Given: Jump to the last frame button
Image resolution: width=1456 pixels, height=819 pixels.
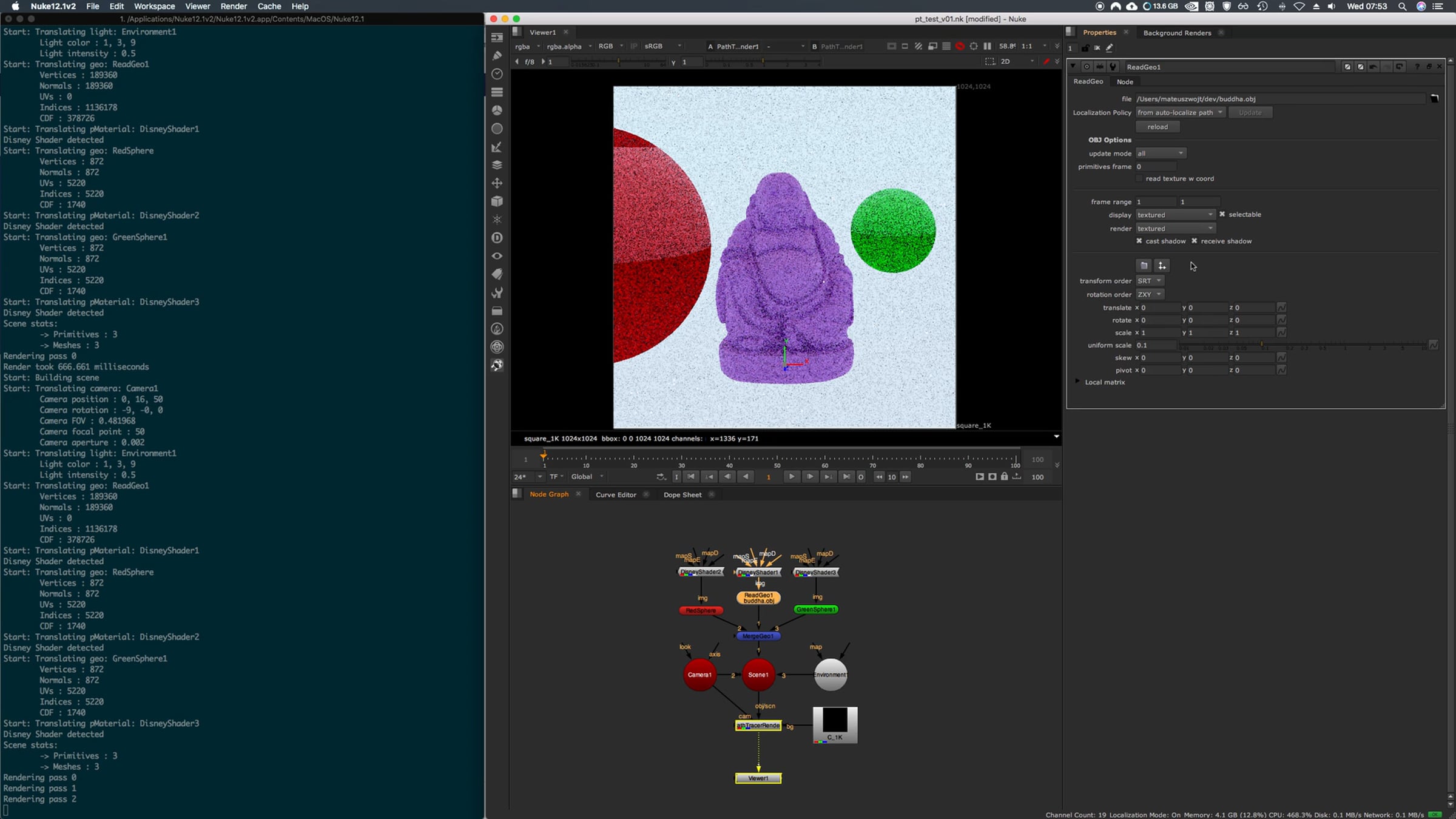Looking at the screenshot, I should point(846,477).
